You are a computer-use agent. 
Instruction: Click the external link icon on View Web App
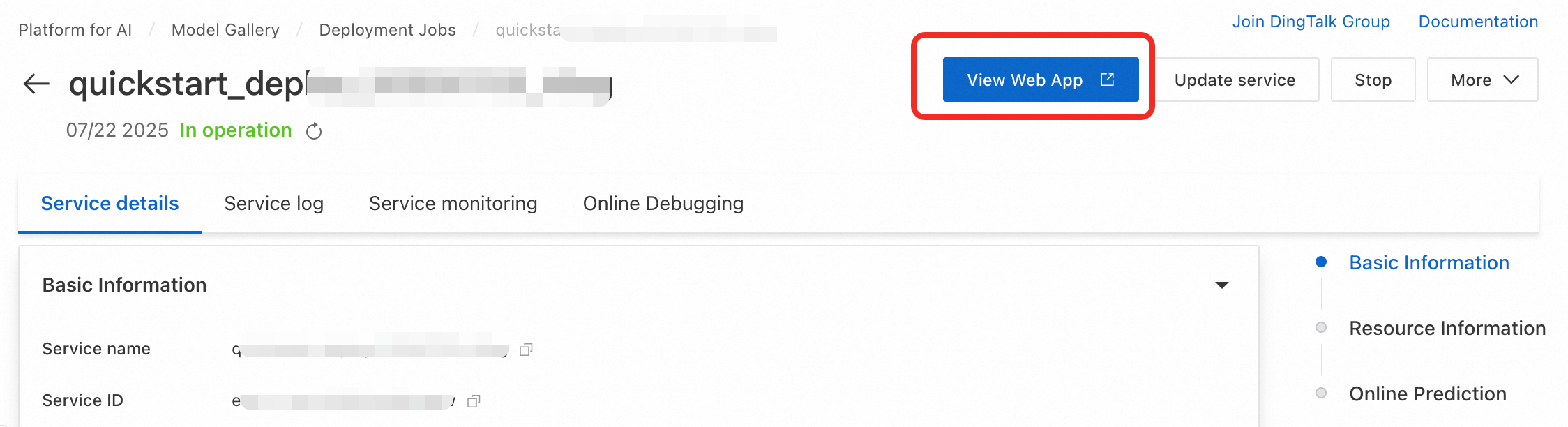pos(1107,80)
